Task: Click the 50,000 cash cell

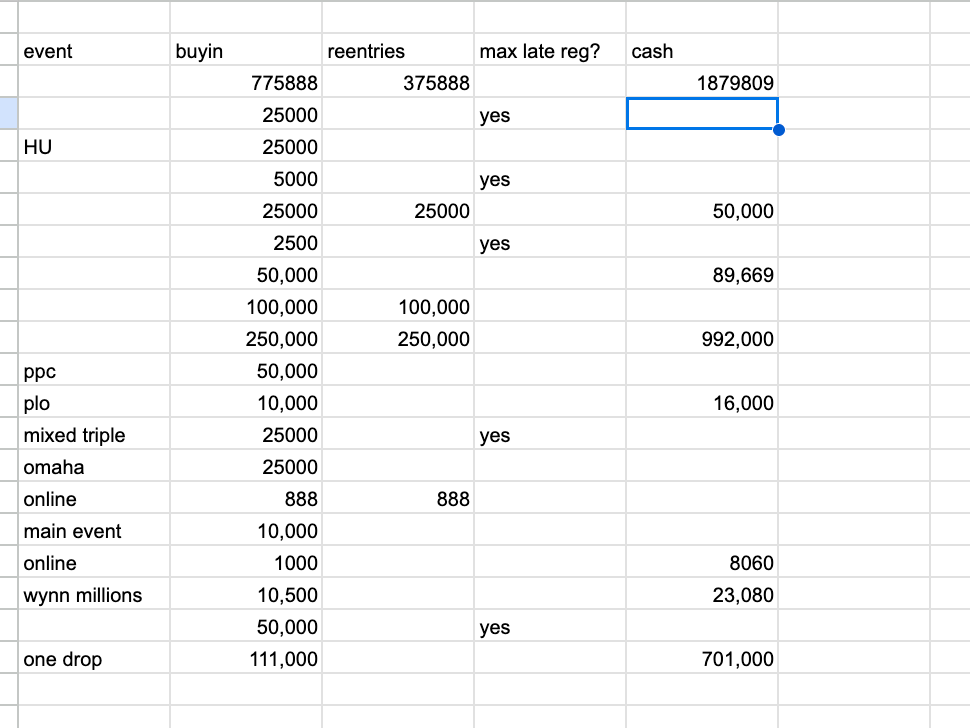Action: pyautogui.click(x=702, y=210)
